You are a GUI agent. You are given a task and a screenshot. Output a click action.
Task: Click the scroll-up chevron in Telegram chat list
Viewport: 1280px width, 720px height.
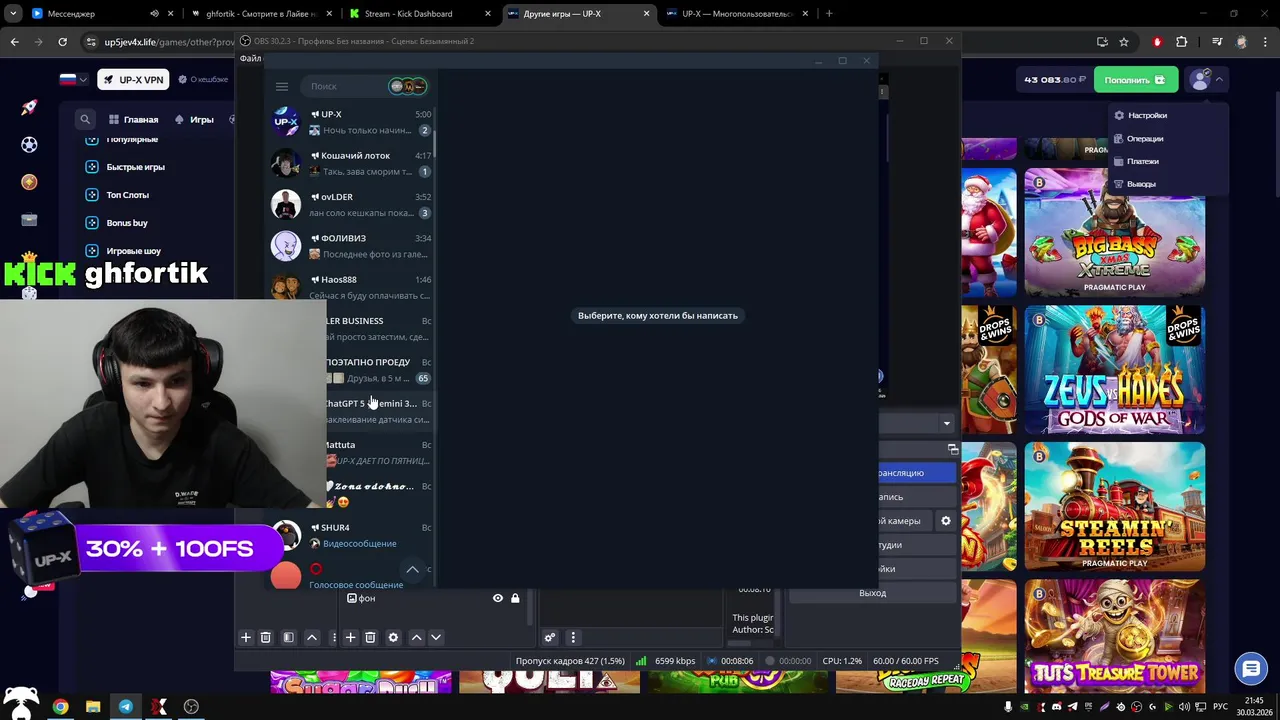coord(412,569)
